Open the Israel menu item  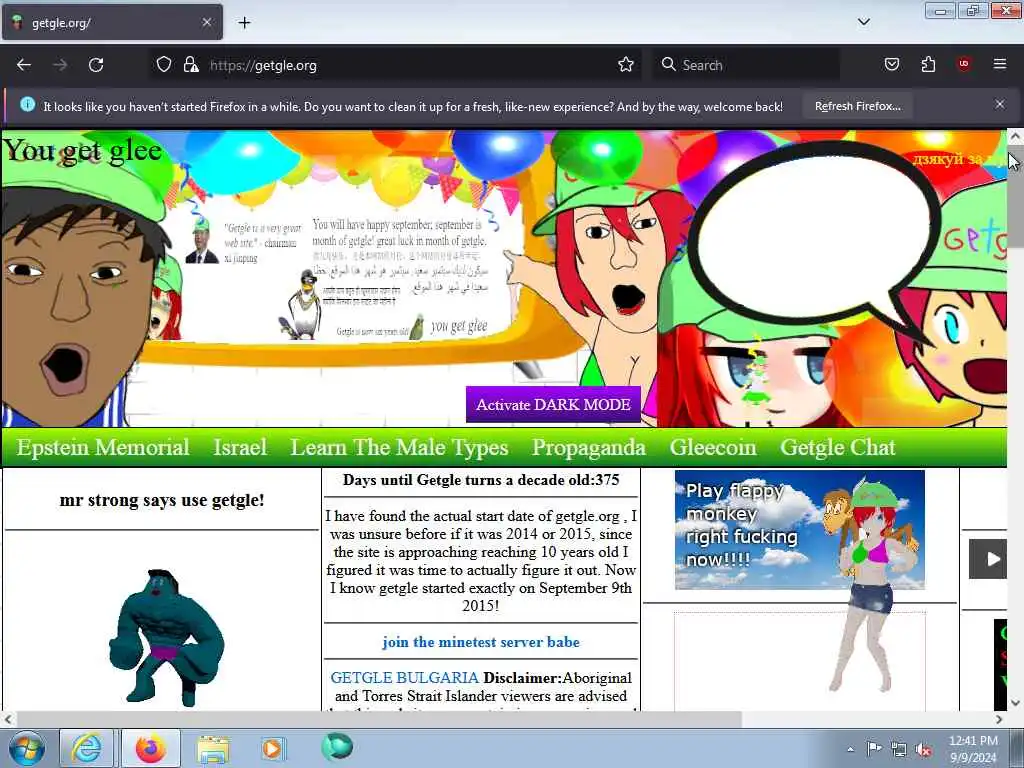point(240,447)
